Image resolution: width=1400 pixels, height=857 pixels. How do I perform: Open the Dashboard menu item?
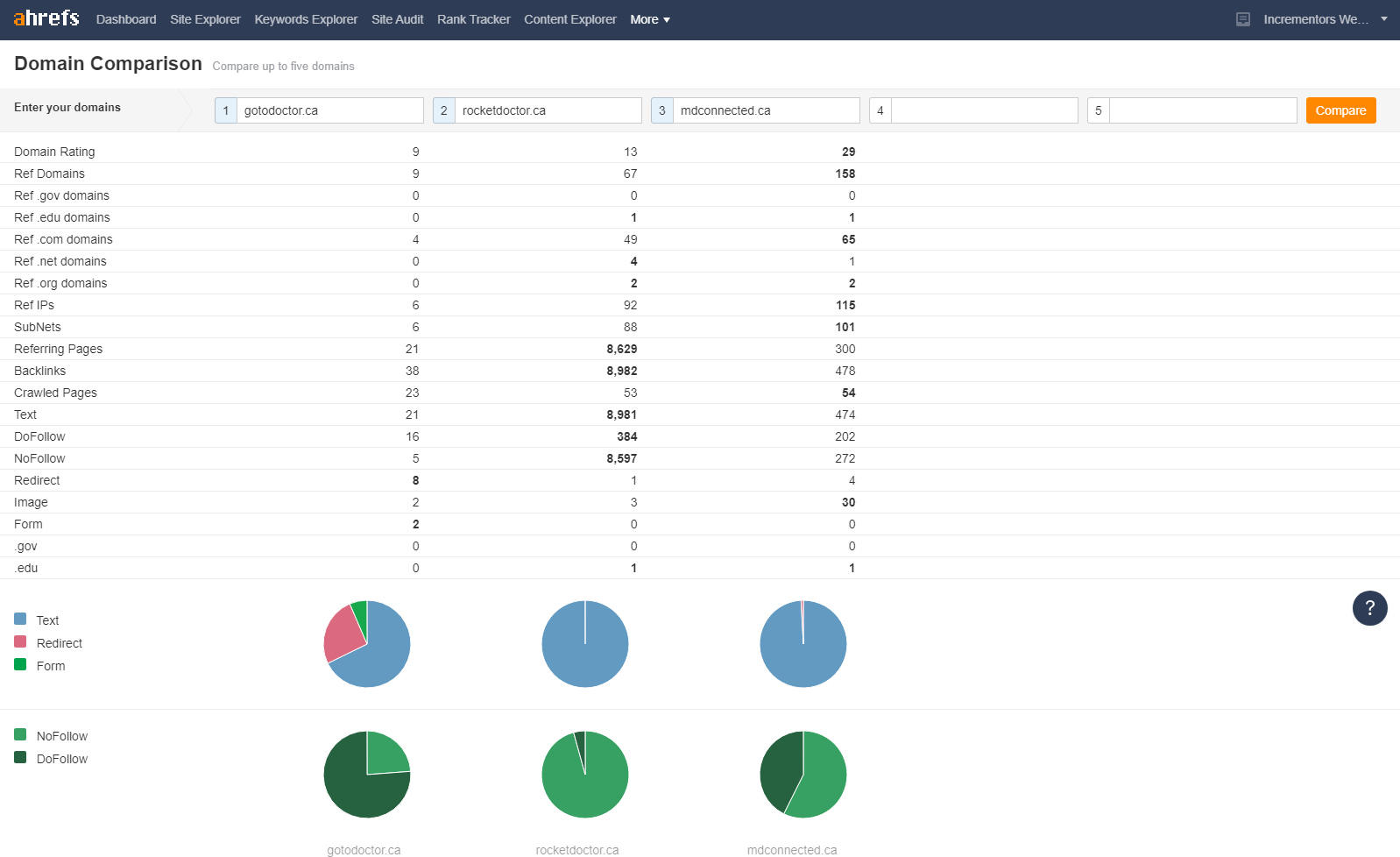126,19
